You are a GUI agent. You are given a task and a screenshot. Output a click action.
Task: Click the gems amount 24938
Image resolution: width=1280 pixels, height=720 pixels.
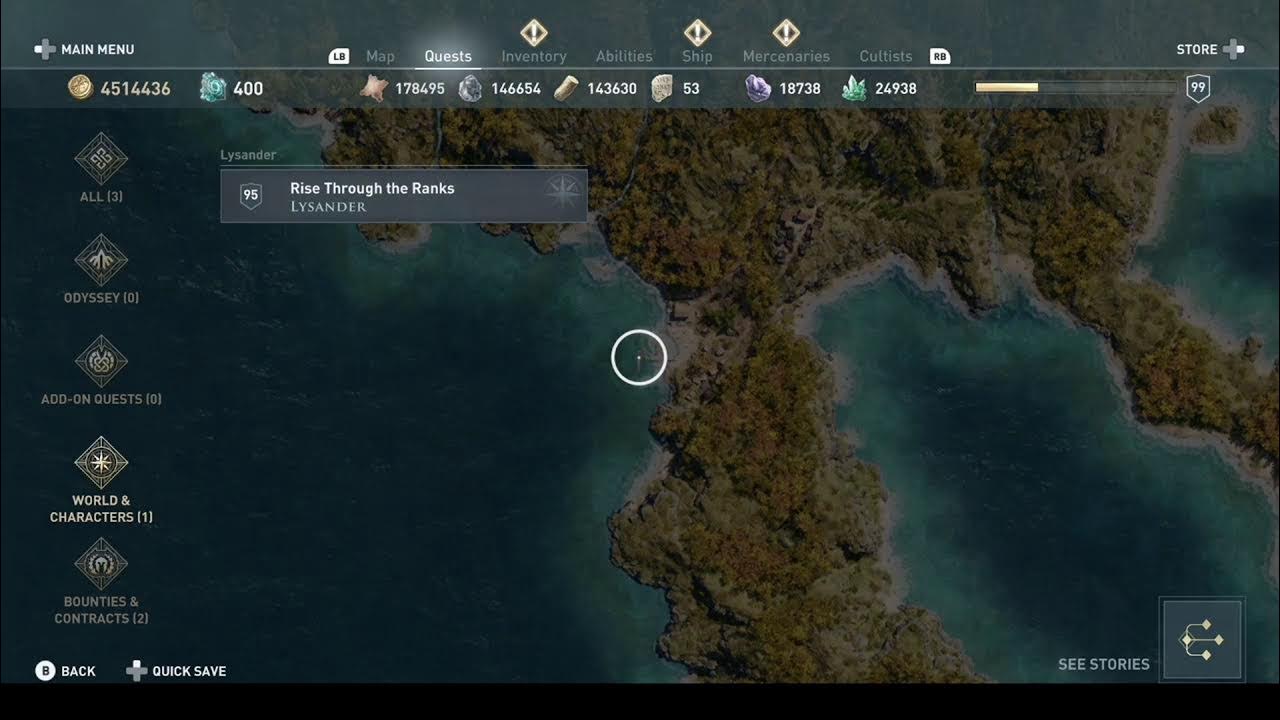tap(896, 88)
